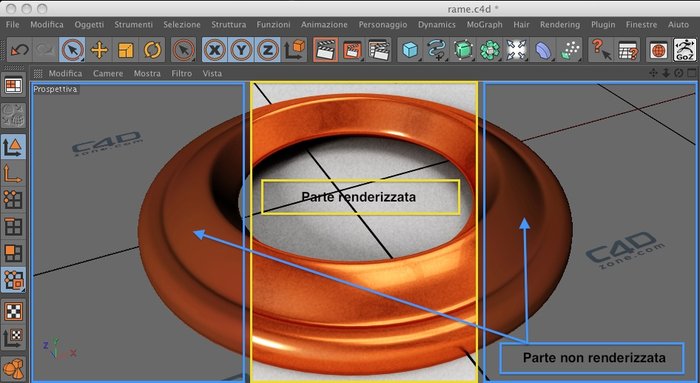The height and width of the screenshot is (383, 700).
Task: Click the table with question mark icon
Action: point(627,50)
